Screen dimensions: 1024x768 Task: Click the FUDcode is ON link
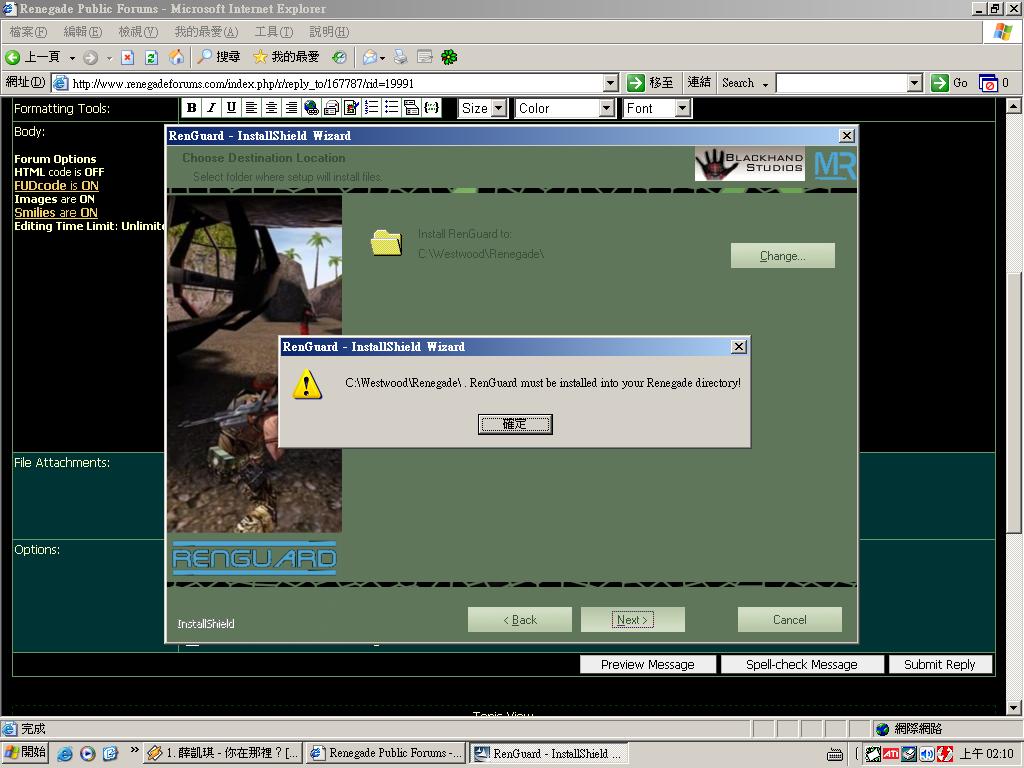point(56,185)
